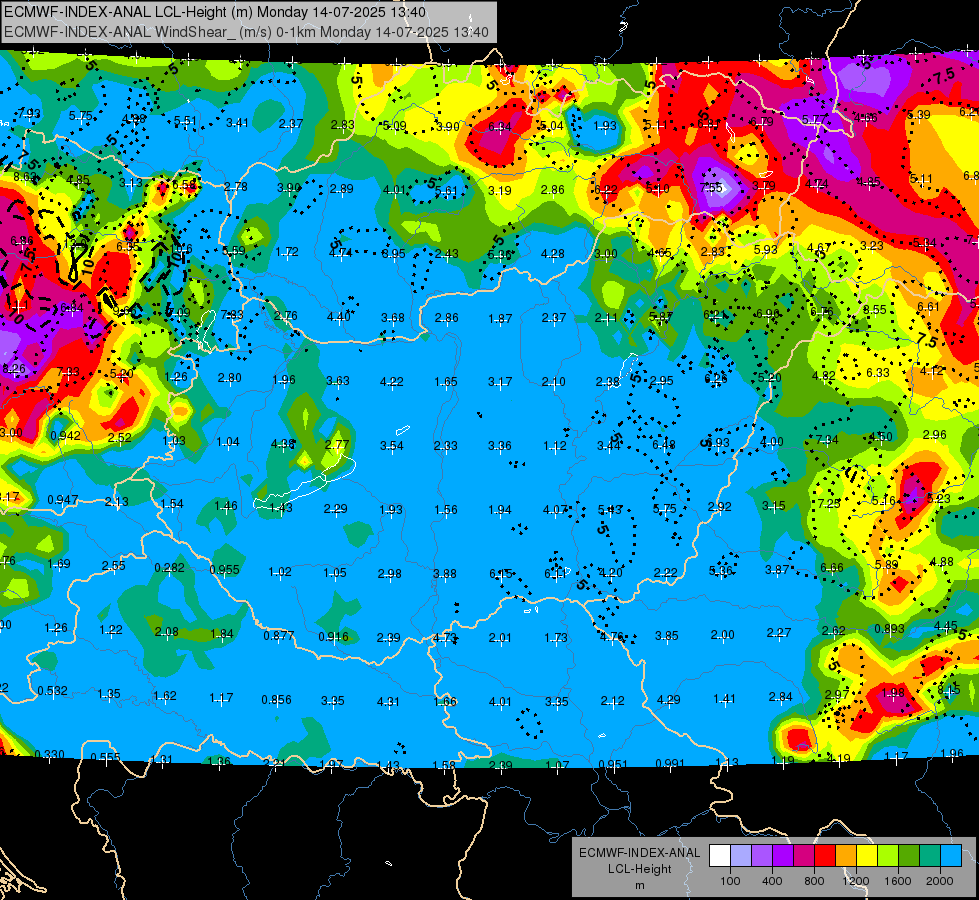Click the grid value 2.62
Screen dimensions: 979x900
[834, 630]
